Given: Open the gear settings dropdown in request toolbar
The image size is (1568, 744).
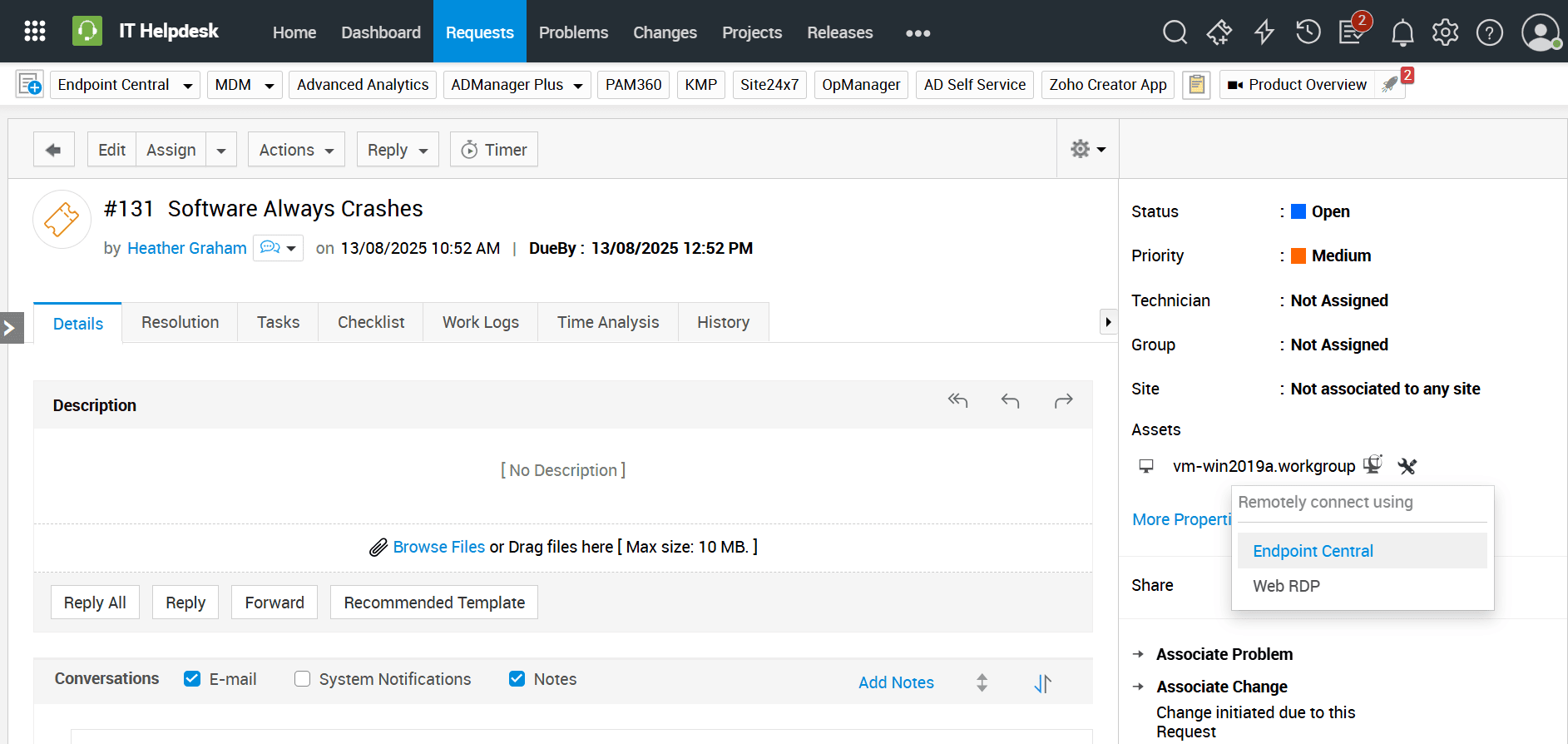Looking at the screenshot, I should (x=1088, y=149).
